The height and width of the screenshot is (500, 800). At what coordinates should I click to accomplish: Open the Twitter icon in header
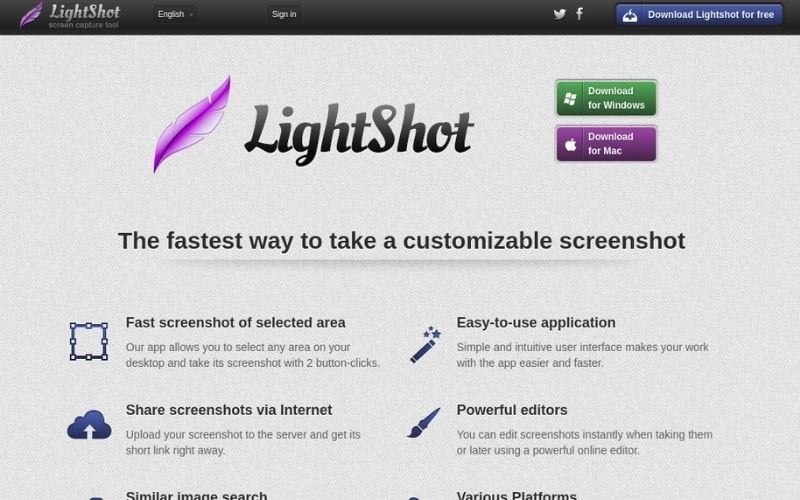[x=560, y=14]
